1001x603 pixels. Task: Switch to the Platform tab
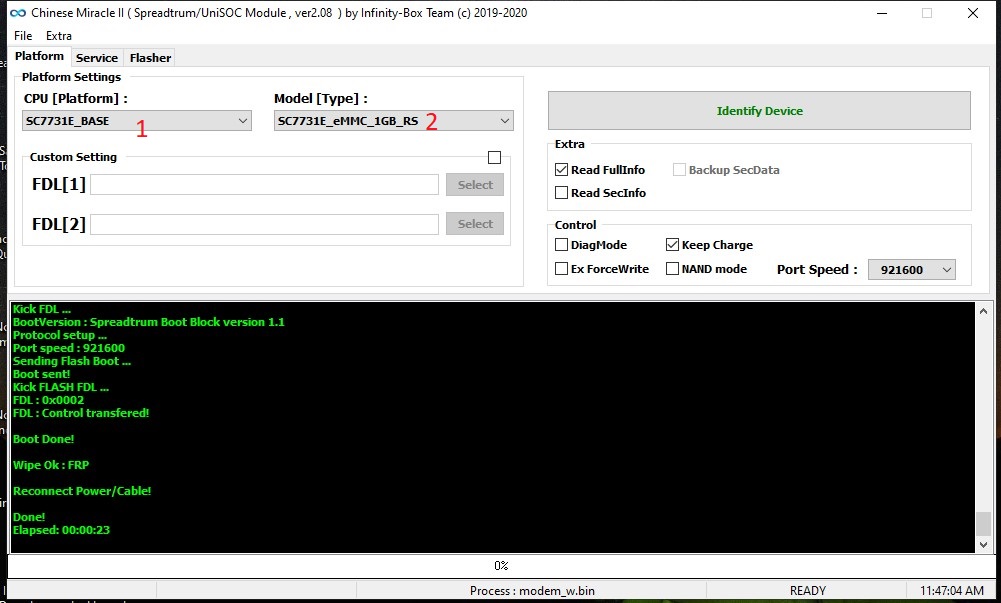[x=40, y=56]
